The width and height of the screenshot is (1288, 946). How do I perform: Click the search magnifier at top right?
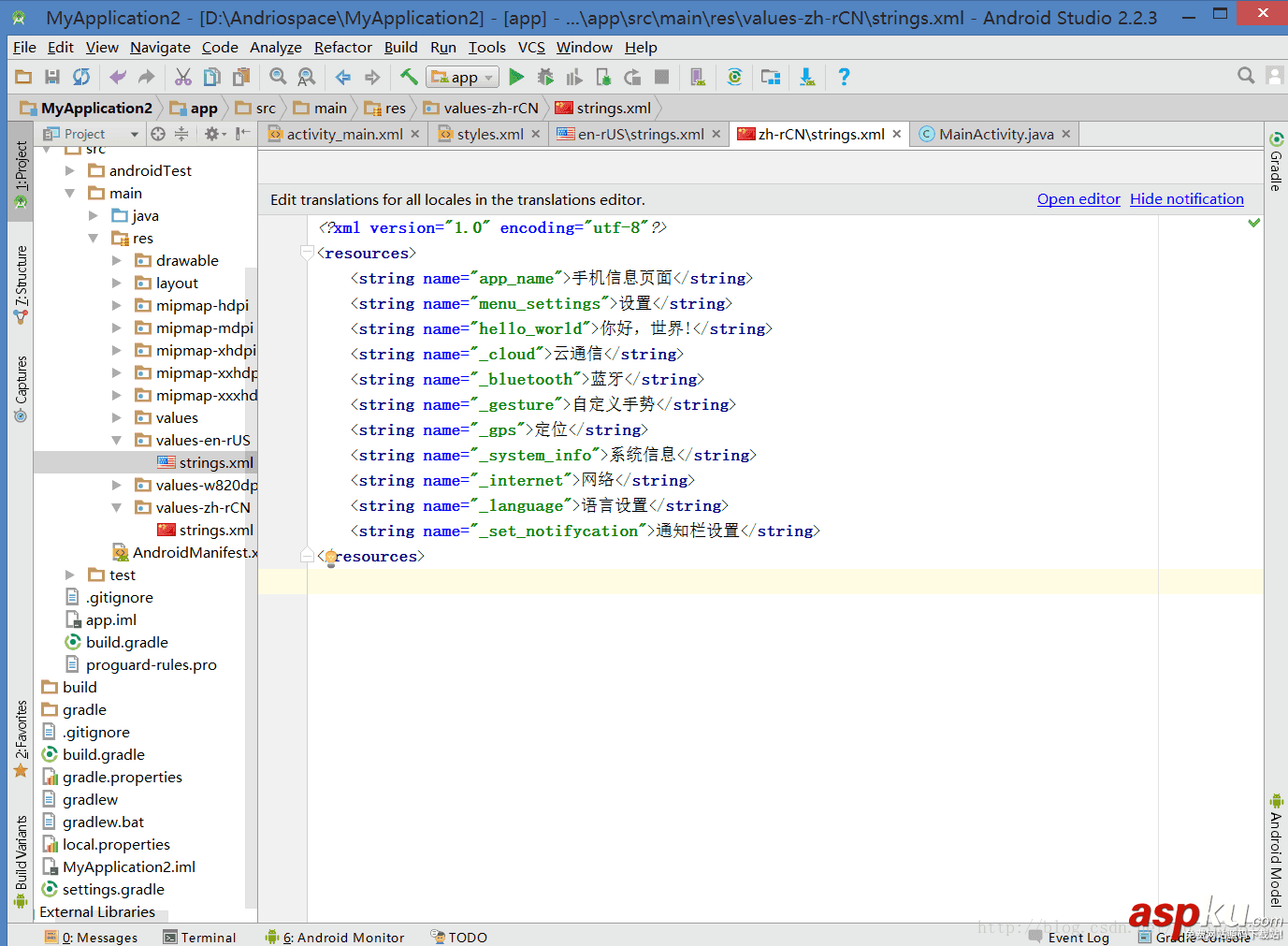1246,76
